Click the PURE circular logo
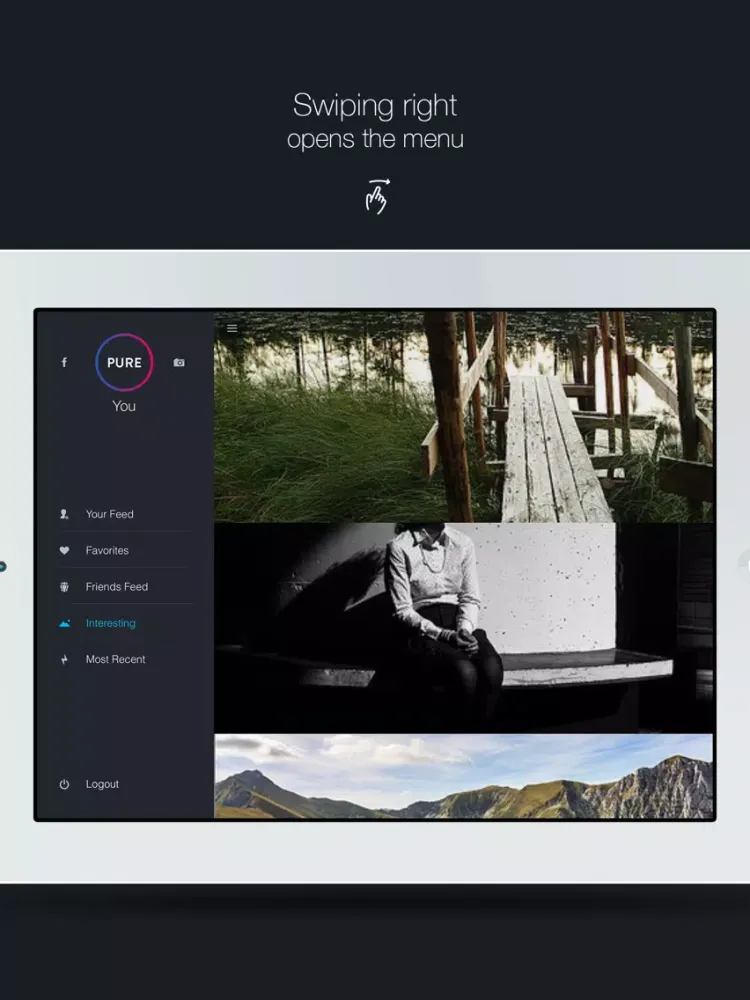The height and width of the screenshot is (1000, 750). 124,362
